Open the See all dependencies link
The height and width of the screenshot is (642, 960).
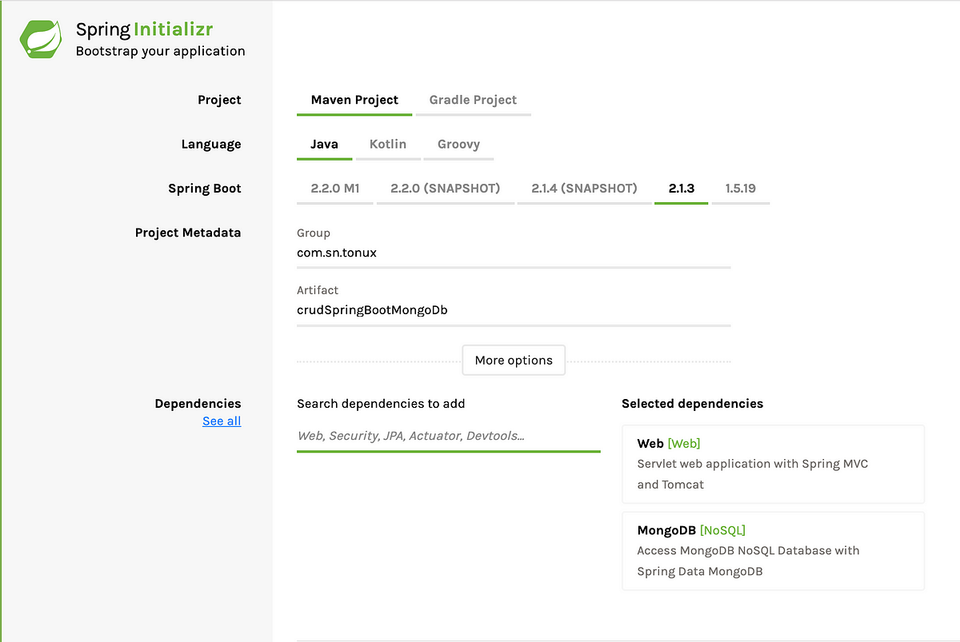coord(221,421)
